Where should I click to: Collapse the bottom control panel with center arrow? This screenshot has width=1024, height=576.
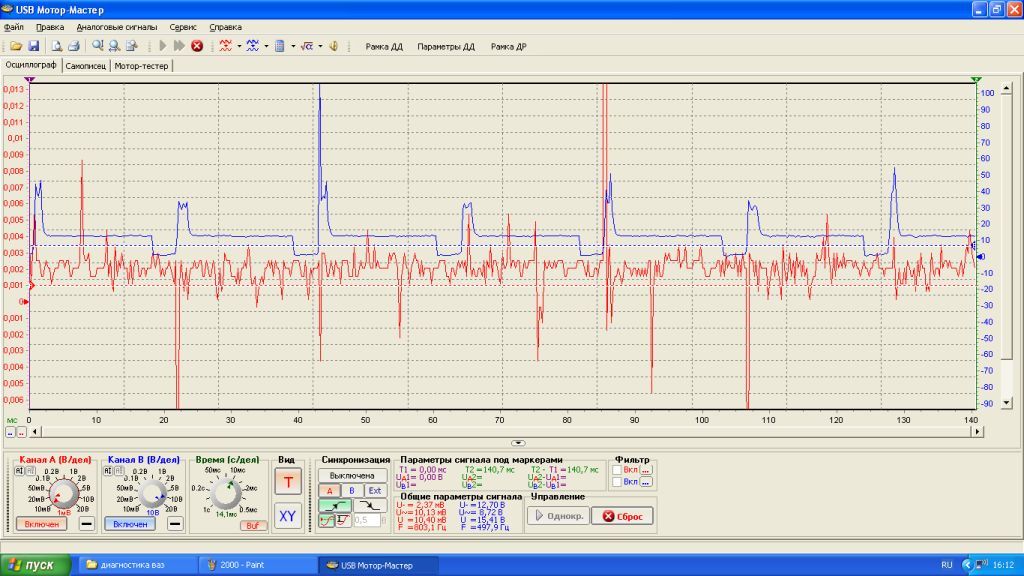pyautogui.click(x=518, y=443)
